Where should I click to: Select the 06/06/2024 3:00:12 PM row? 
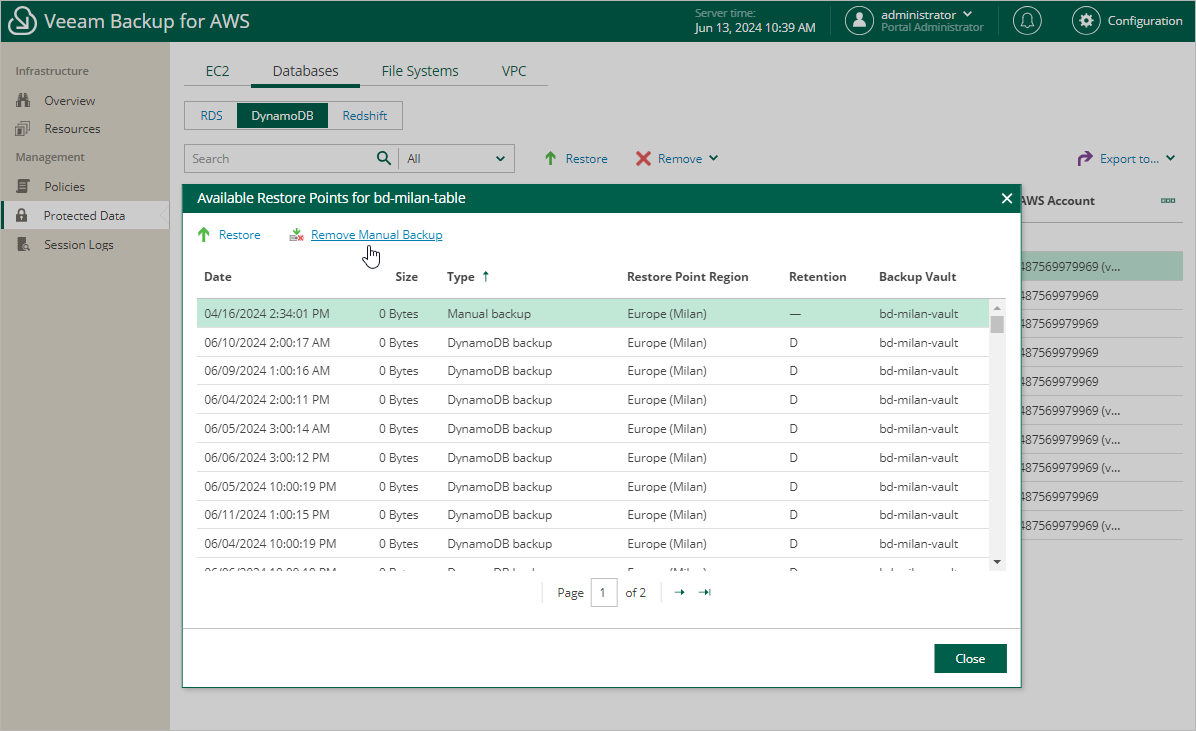tap(593, 458)
